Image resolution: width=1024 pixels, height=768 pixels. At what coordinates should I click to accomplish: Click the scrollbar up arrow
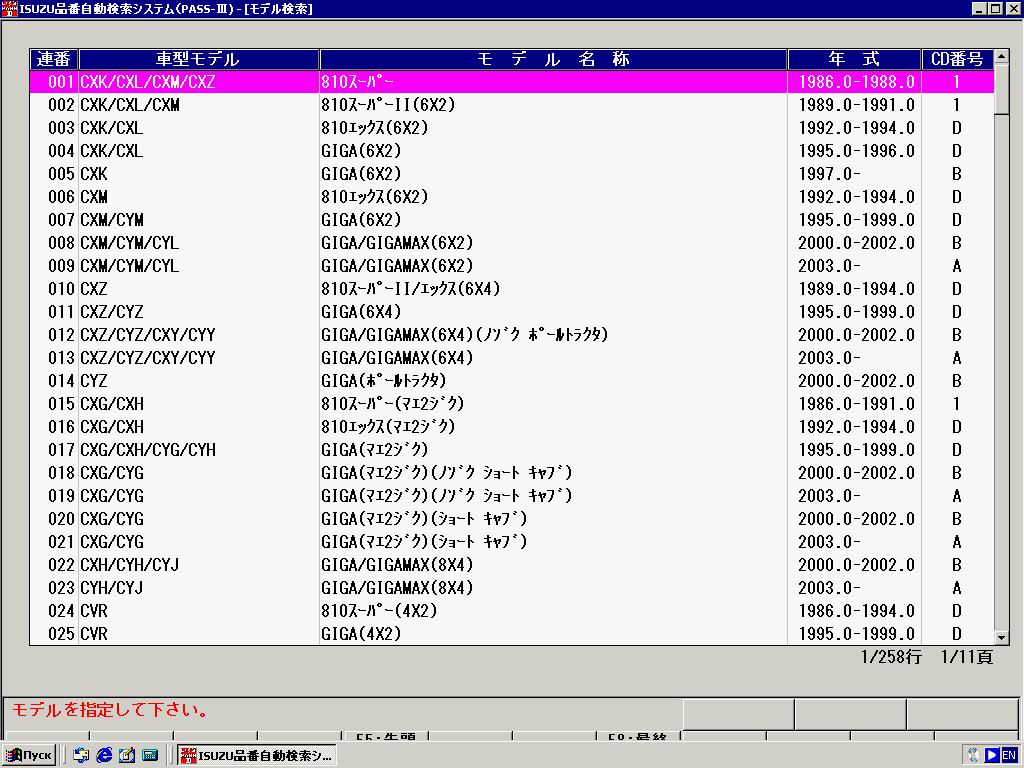[x=1002, y=59]
